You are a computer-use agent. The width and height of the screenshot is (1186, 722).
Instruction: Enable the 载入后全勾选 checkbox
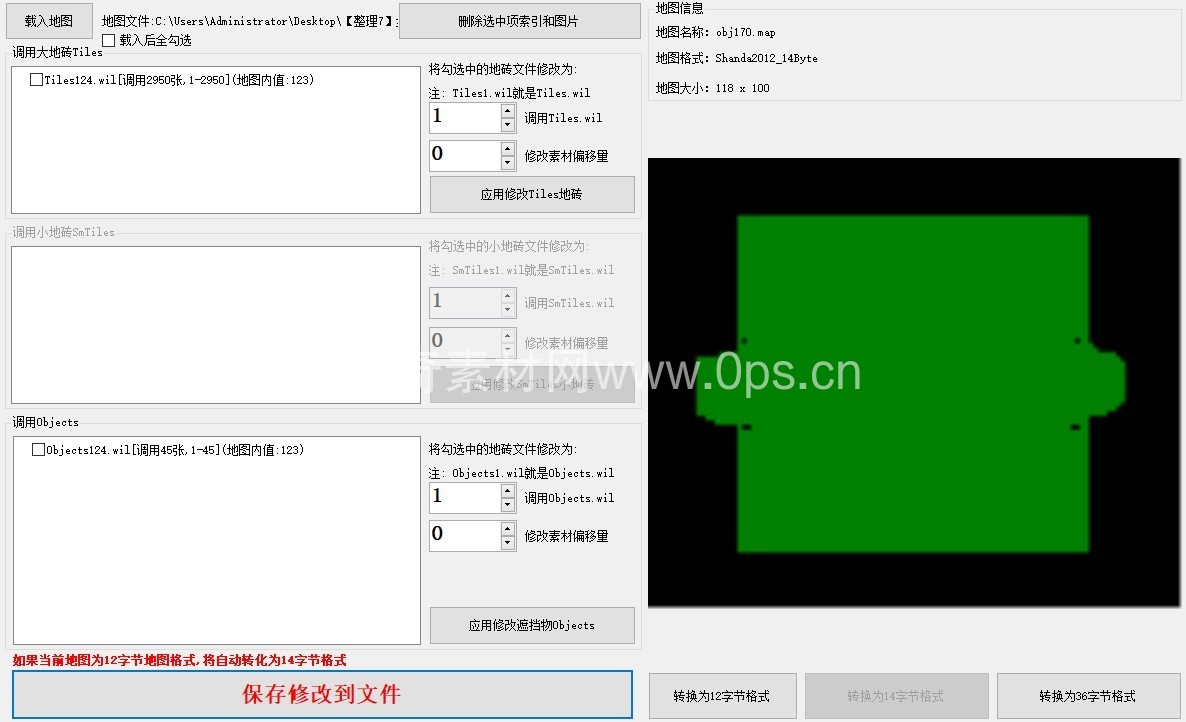tap(109, 40)
